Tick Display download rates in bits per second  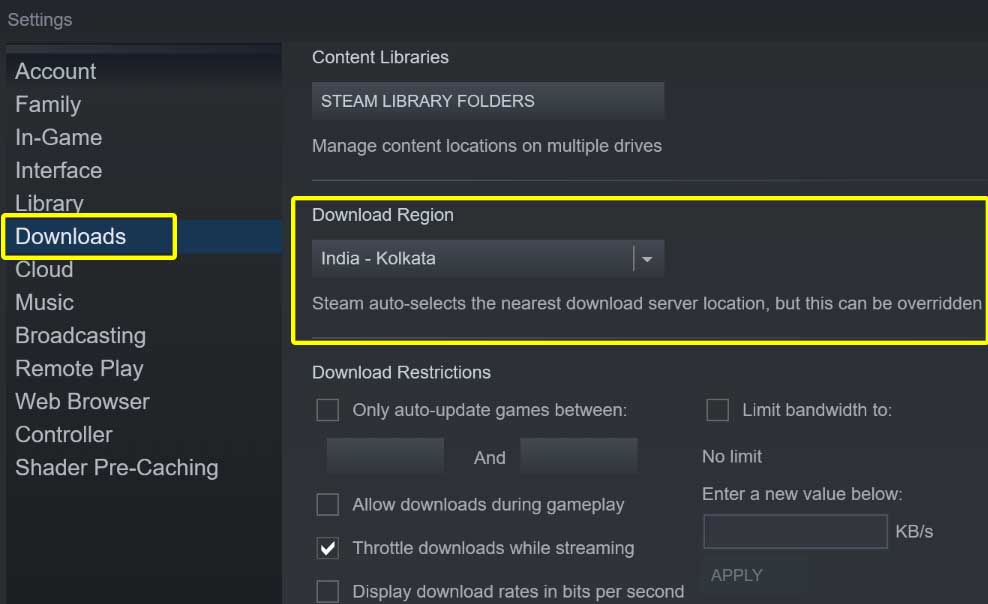[x=328, y=591]
